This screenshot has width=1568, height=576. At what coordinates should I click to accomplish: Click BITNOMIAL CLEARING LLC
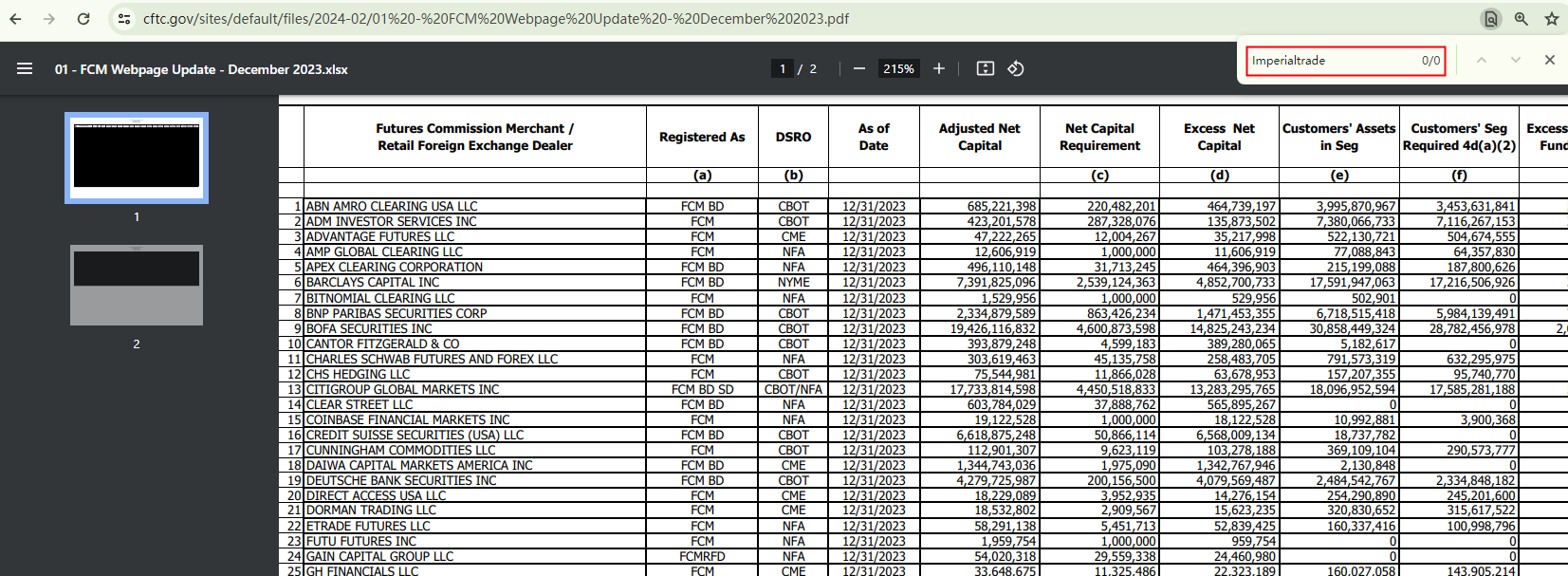click(380, 298)
